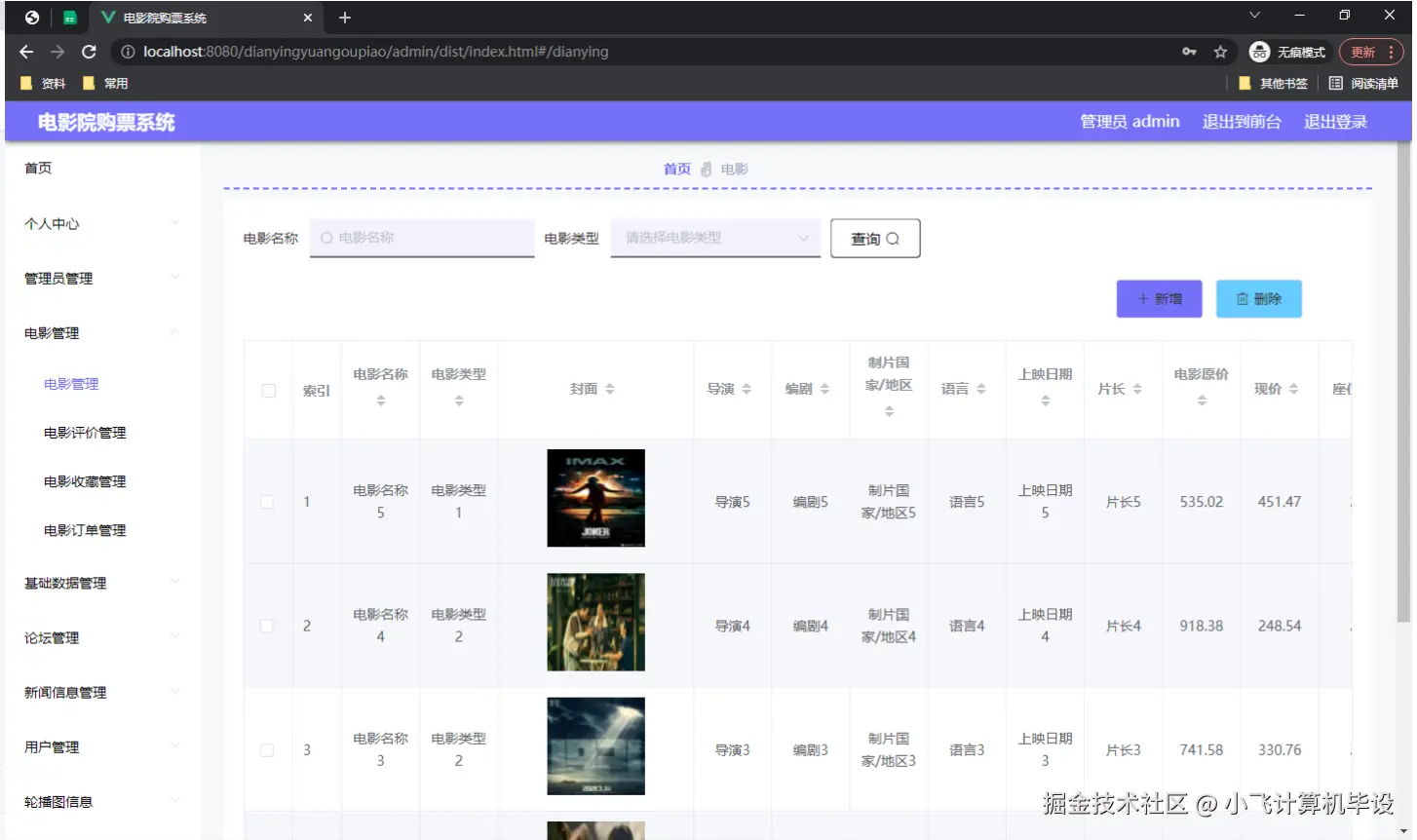This screenshot has width=1417, height=840.
Task: Open the Joker IMAX cover thumbnail
Action: [x=596, y=498]
